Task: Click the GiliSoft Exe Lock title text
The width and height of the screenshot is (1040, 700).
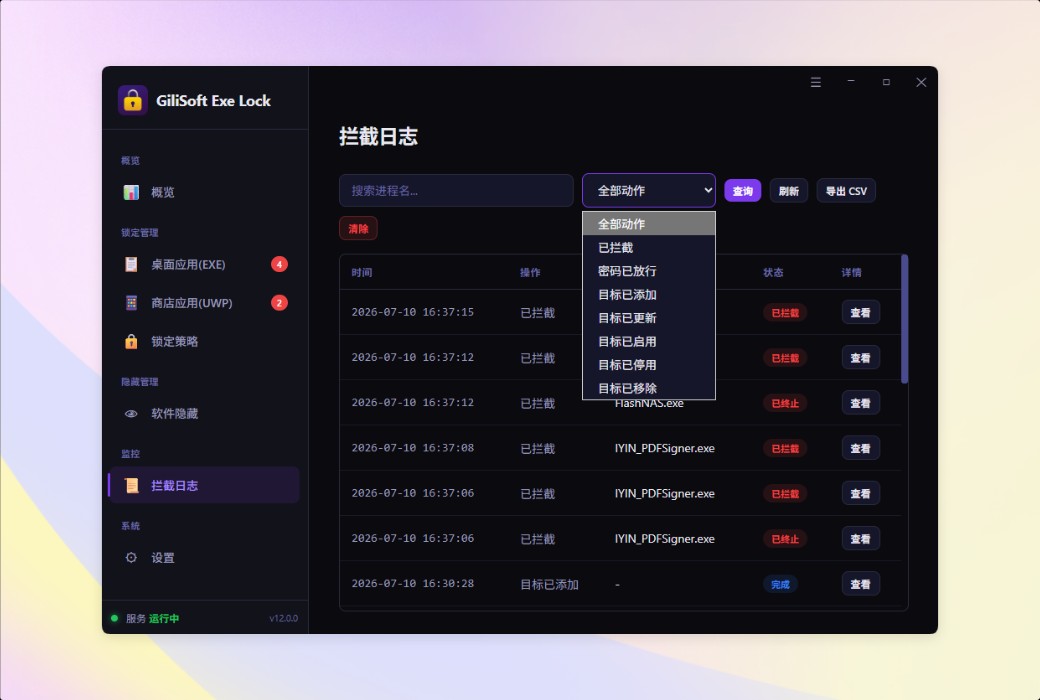Action: 213,101
